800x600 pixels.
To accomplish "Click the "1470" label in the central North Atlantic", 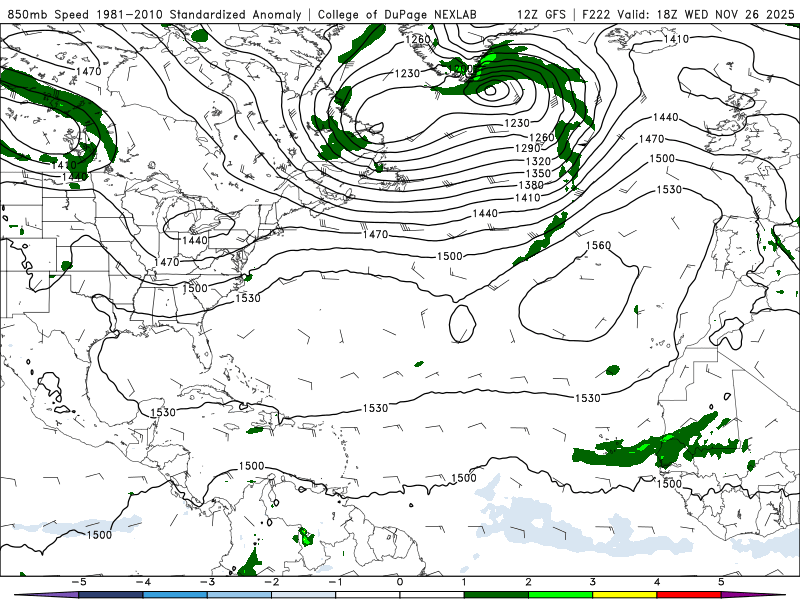I will tap(376, 234).
